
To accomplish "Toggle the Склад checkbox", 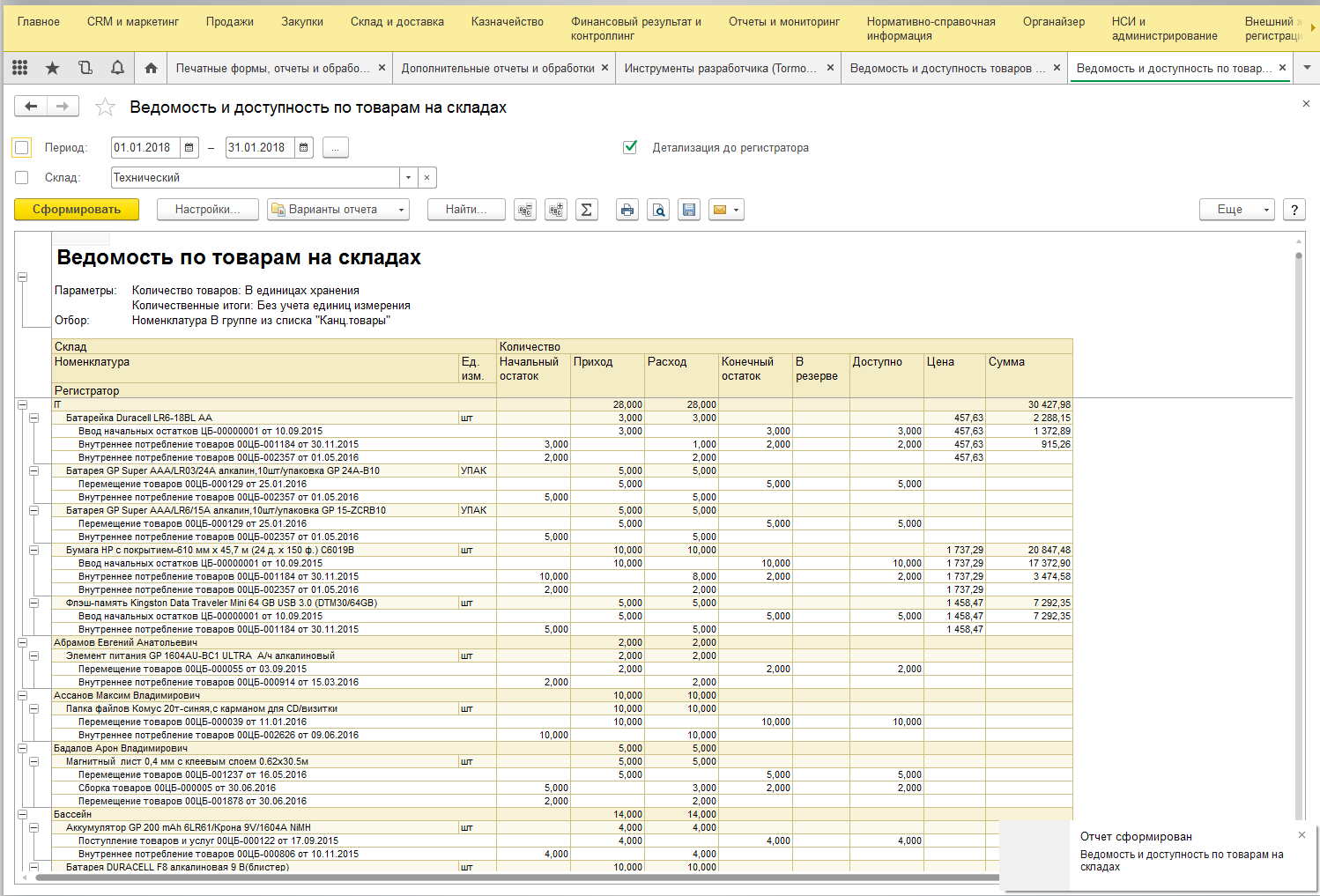I will [22, 178].
